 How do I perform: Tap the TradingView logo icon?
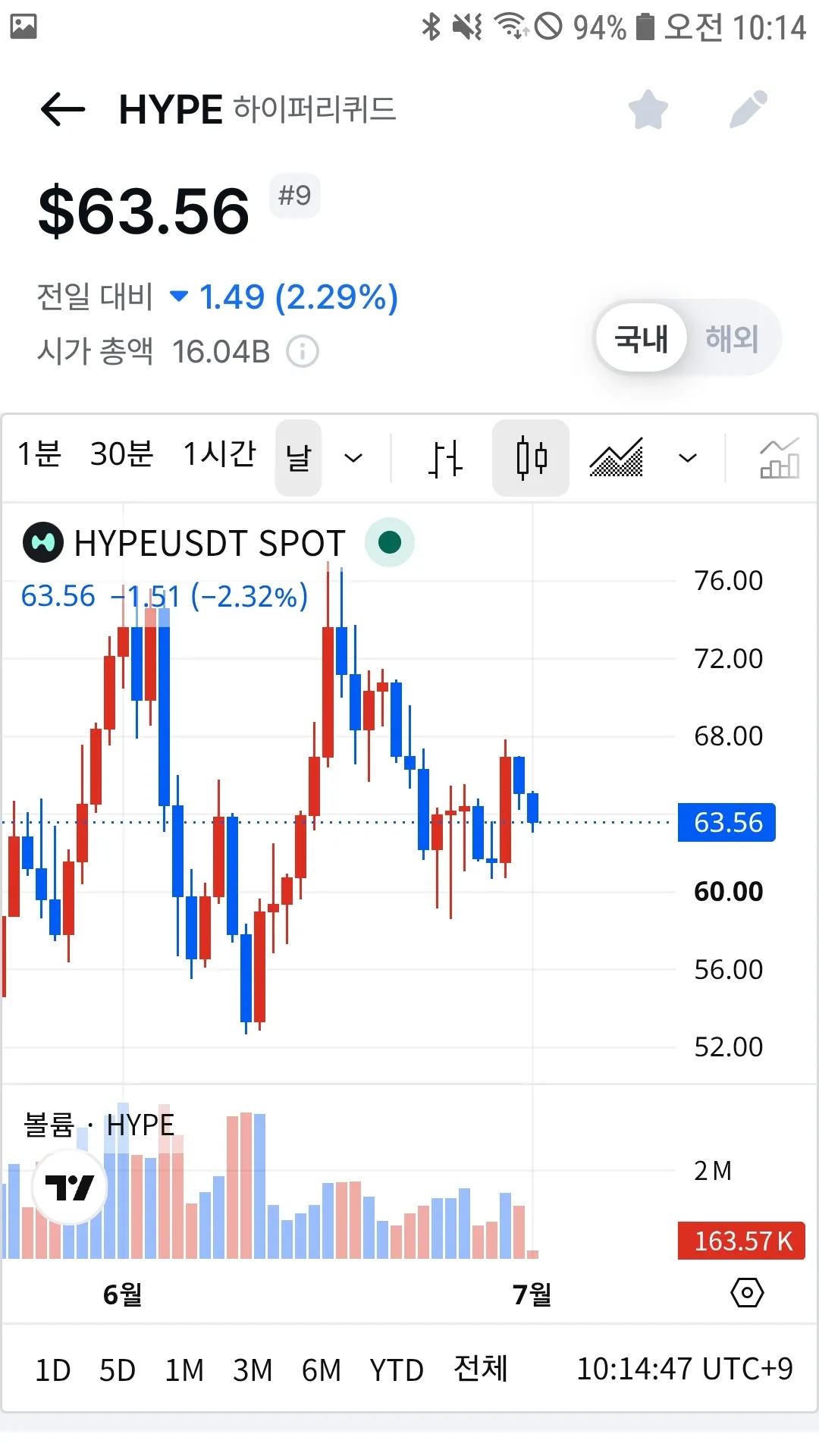coord(70,1187)
